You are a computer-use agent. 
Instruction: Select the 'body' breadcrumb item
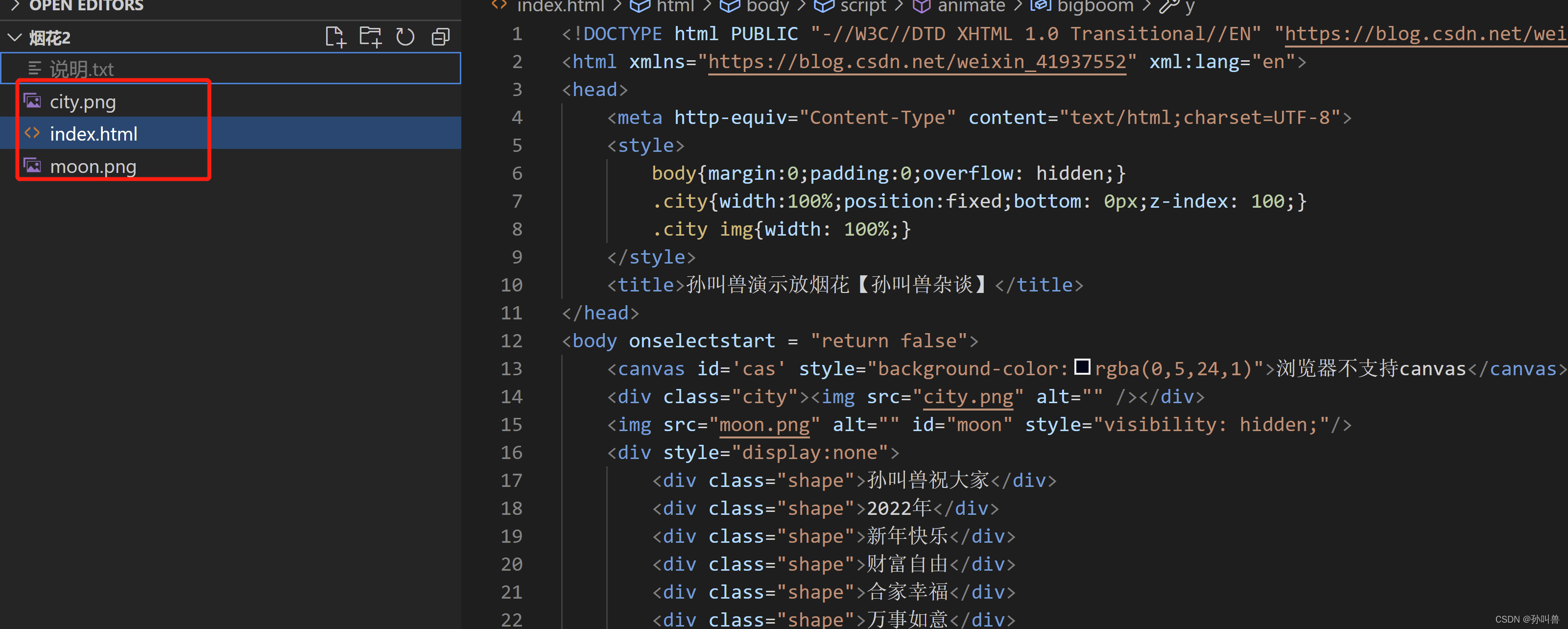point(767,7)
